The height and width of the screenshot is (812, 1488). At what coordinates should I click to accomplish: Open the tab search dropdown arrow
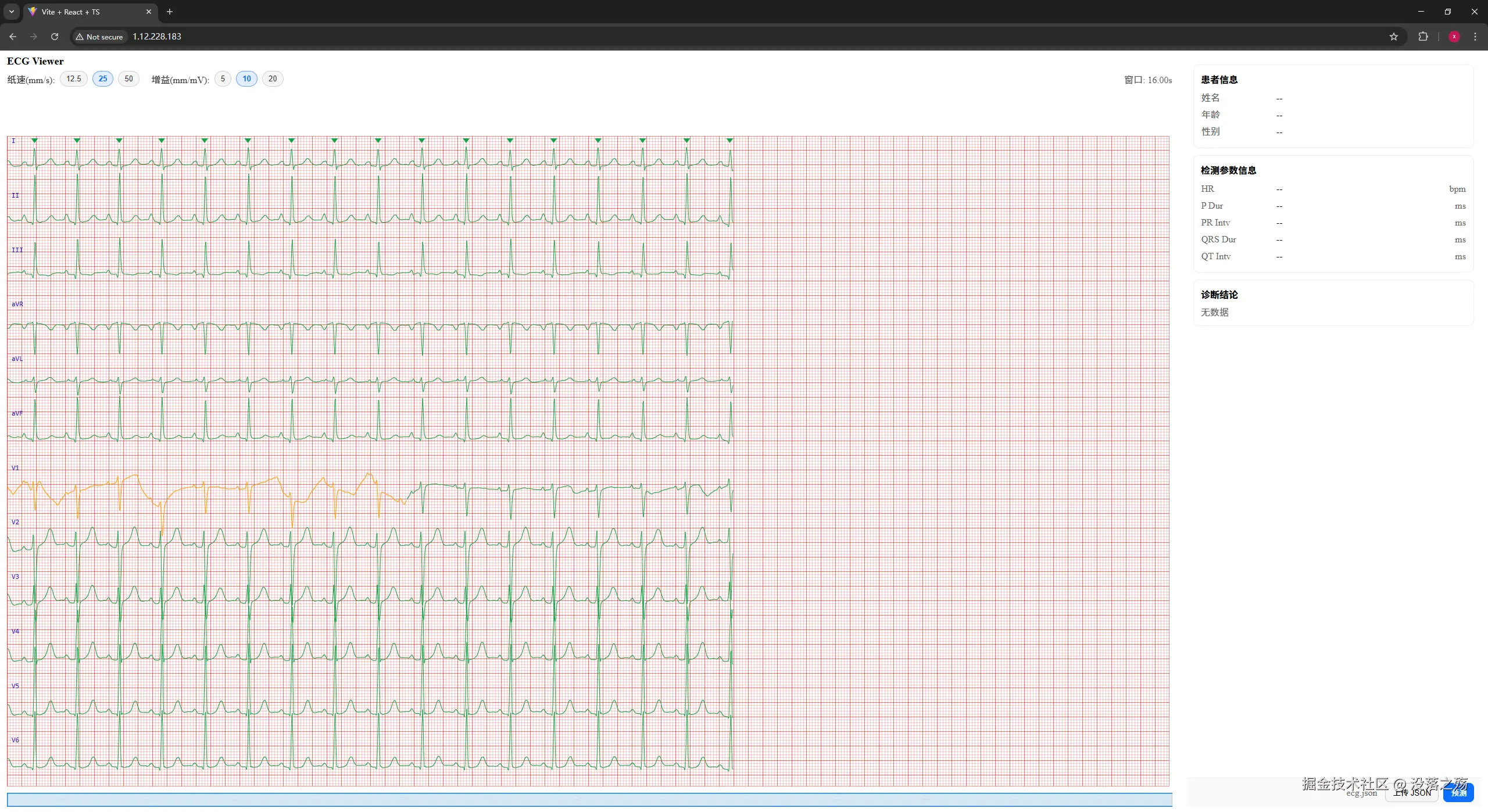(x=11, y=12)
